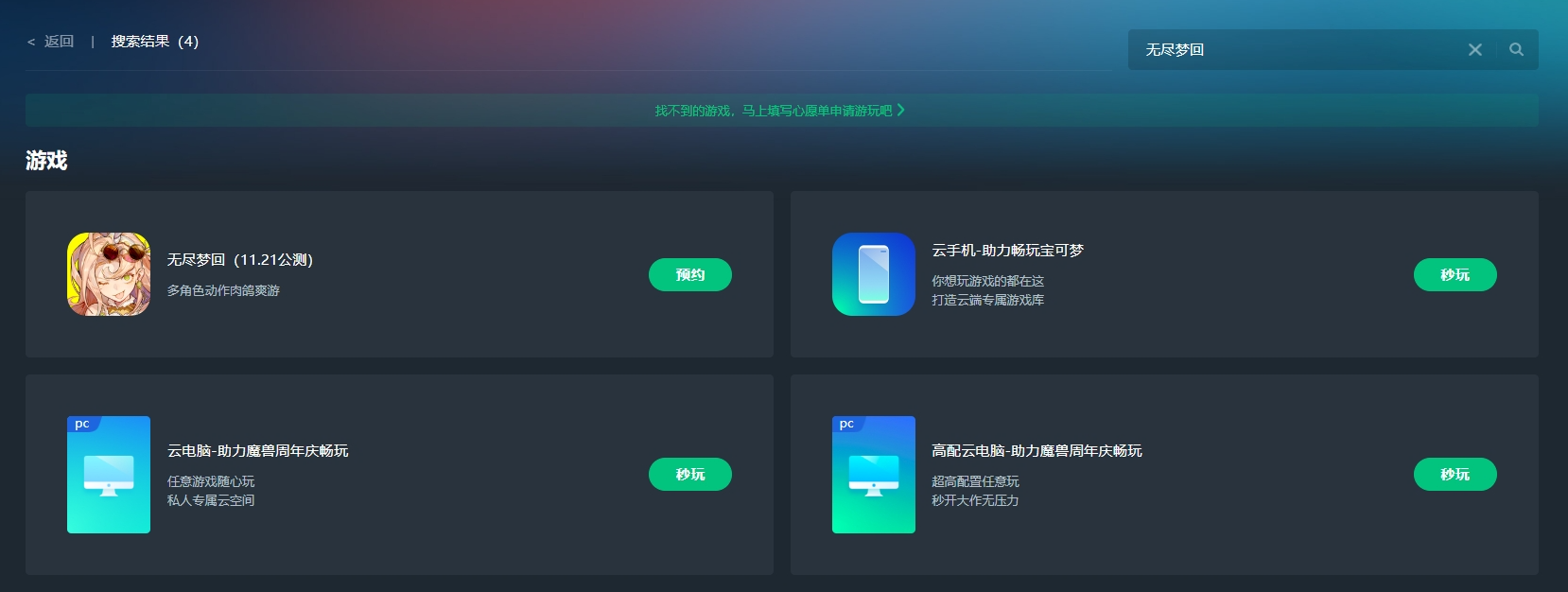This screenshot has height=592, width=1568.
Task: Select the 高配云电脑-助力魔兽周年庆畅玩 title
Action: [1037, 451]
